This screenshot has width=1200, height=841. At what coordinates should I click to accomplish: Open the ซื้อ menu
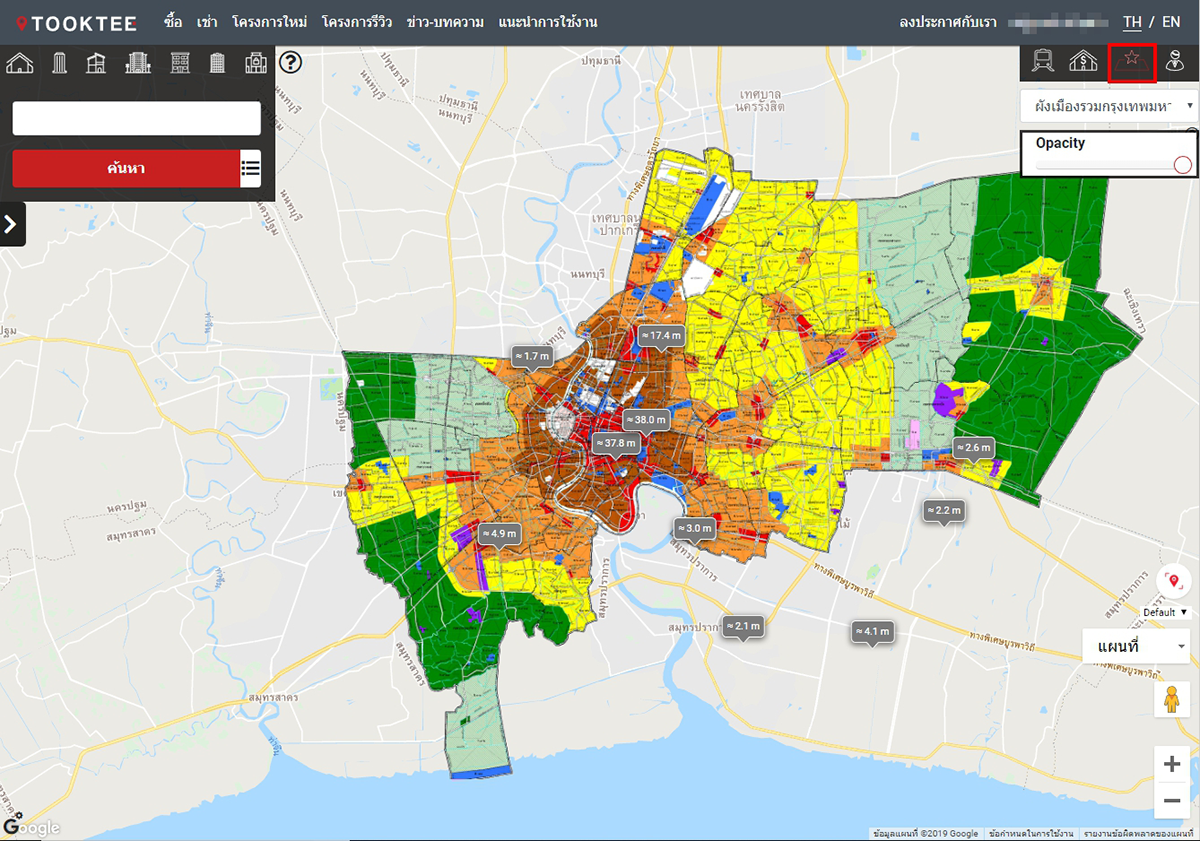[x=173, y=22]
